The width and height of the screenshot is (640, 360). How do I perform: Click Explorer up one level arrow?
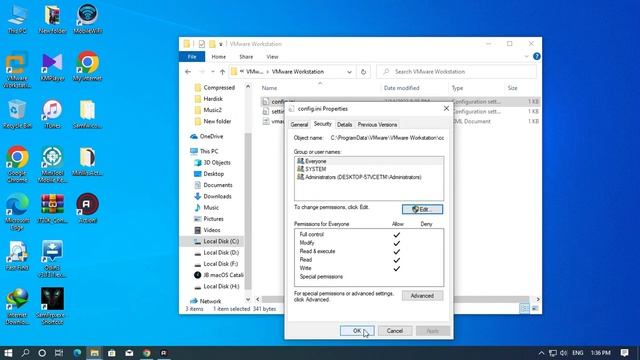(x=222, y=72)
